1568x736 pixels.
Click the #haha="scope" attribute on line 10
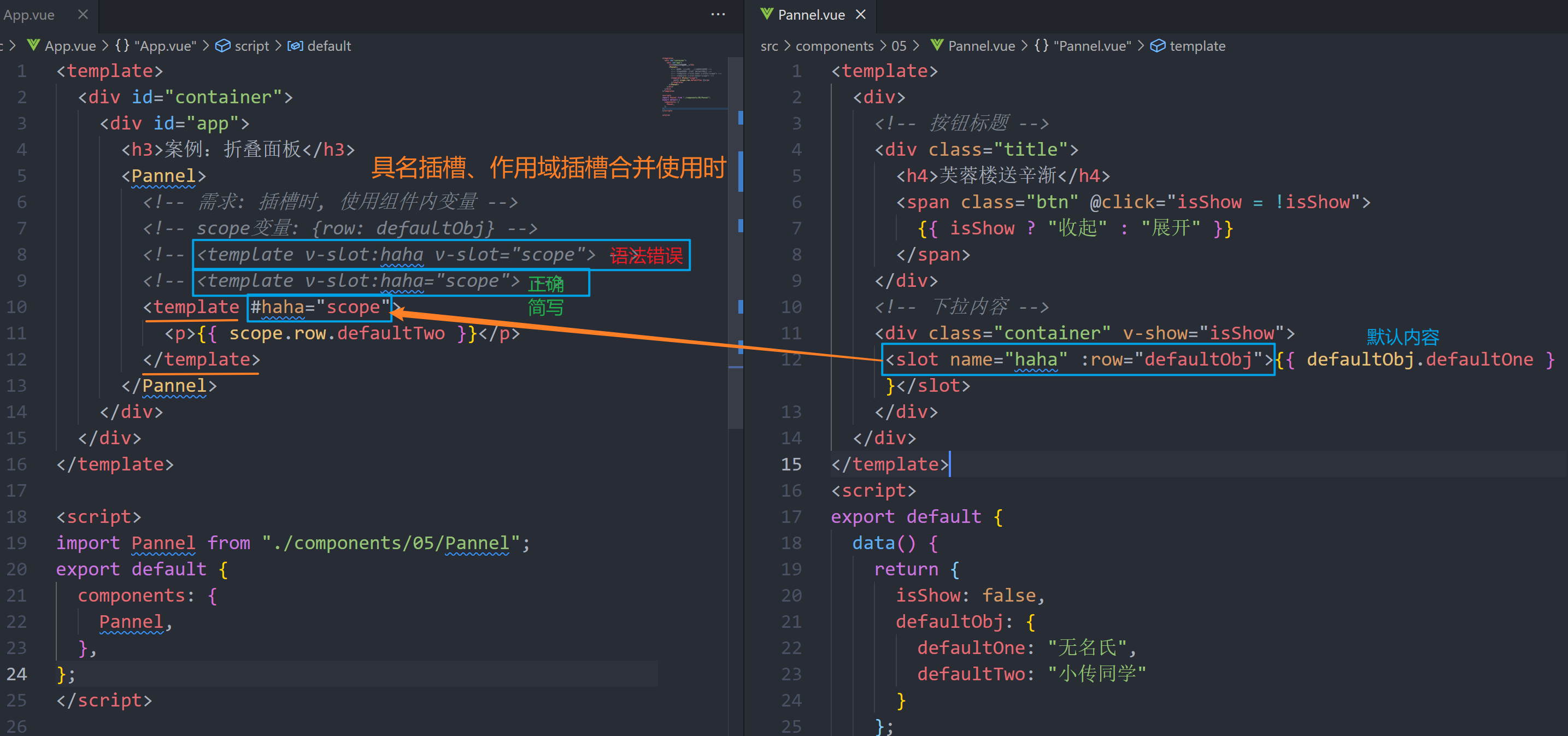tap(320, 307)
